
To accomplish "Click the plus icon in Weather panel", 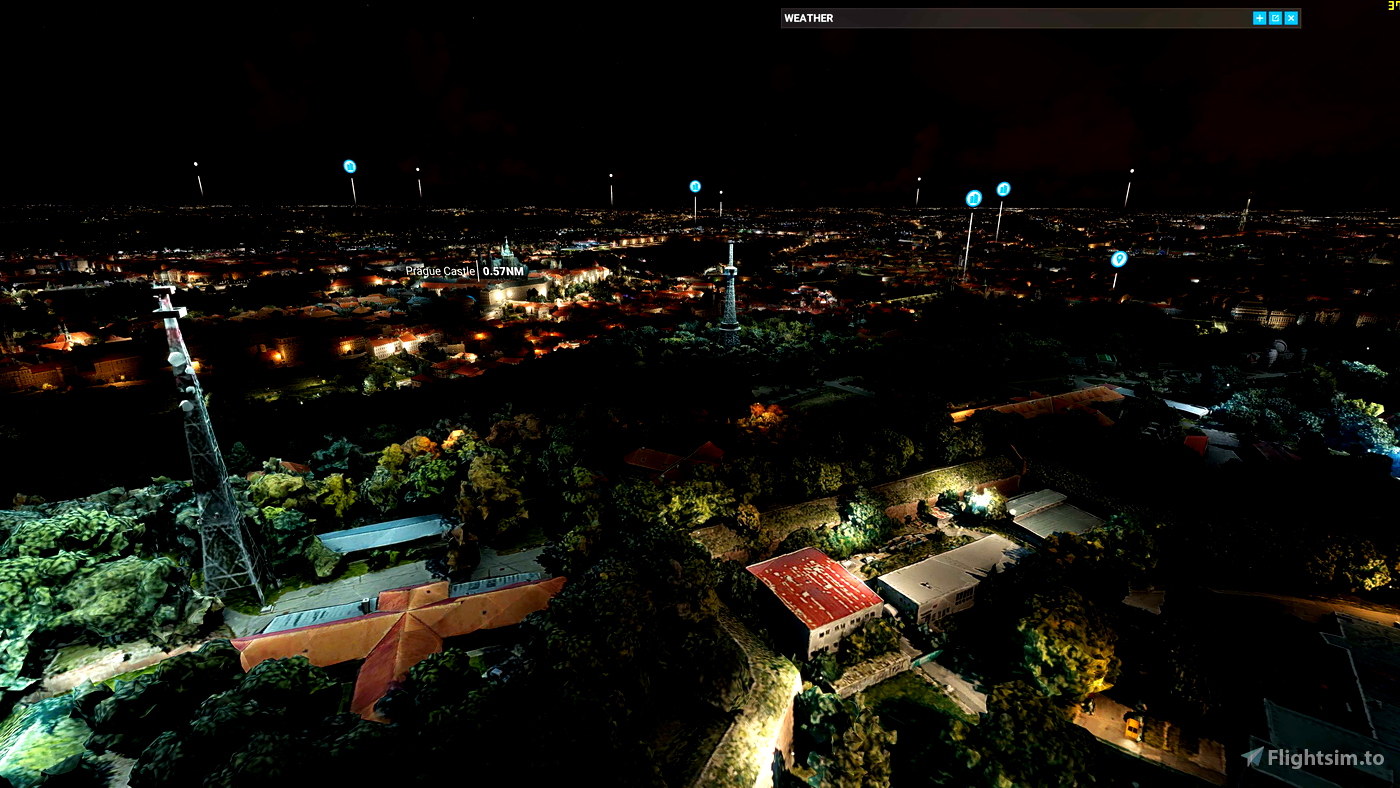I will 1259,18.
